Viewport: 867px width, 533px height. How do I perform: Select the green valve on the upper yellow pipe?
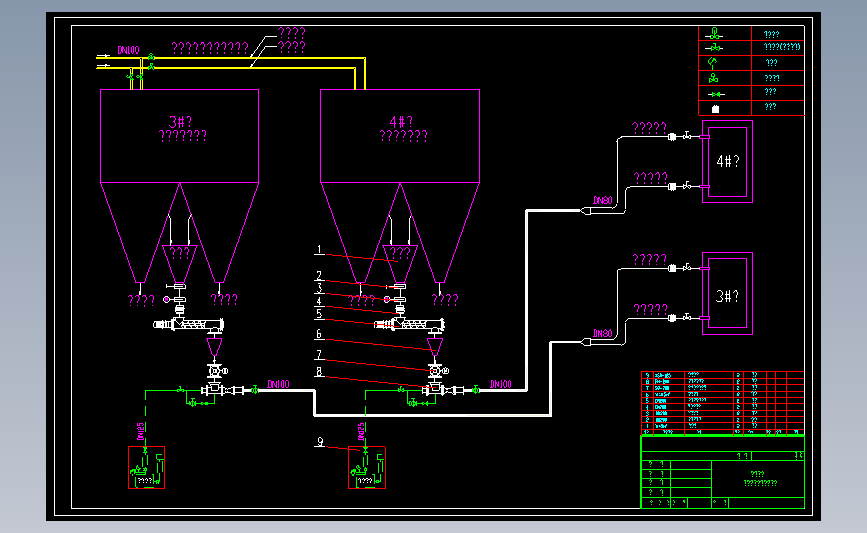click(x=150, y=57)
